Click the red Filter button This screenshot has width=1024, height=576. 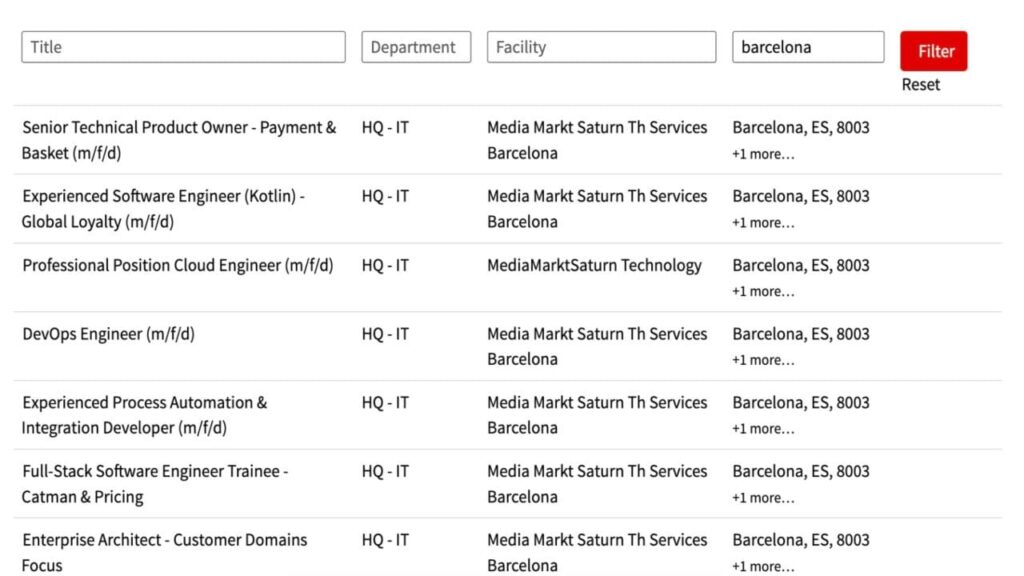coord(933,51)
